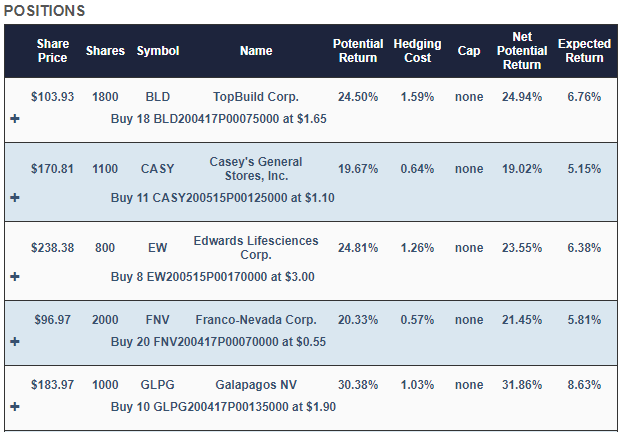Screen dimensions: 624x432
Task: Sort by Hedging Cost column header
Action: tap(418, 51)
